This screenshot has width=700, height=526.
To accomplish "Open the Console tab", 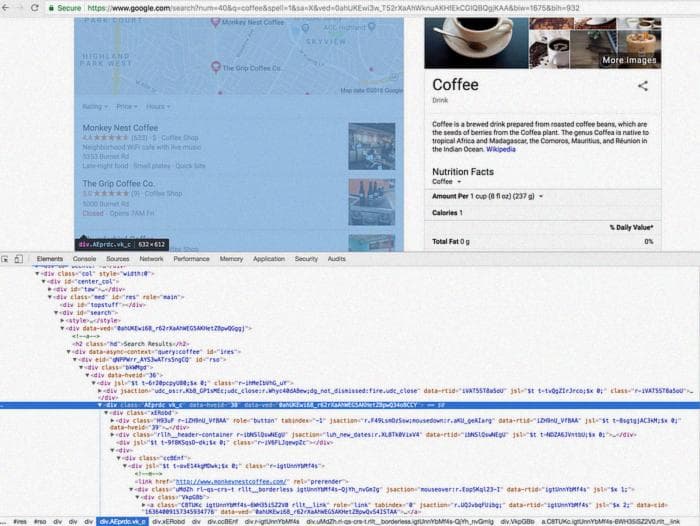I will coord(84,259).
